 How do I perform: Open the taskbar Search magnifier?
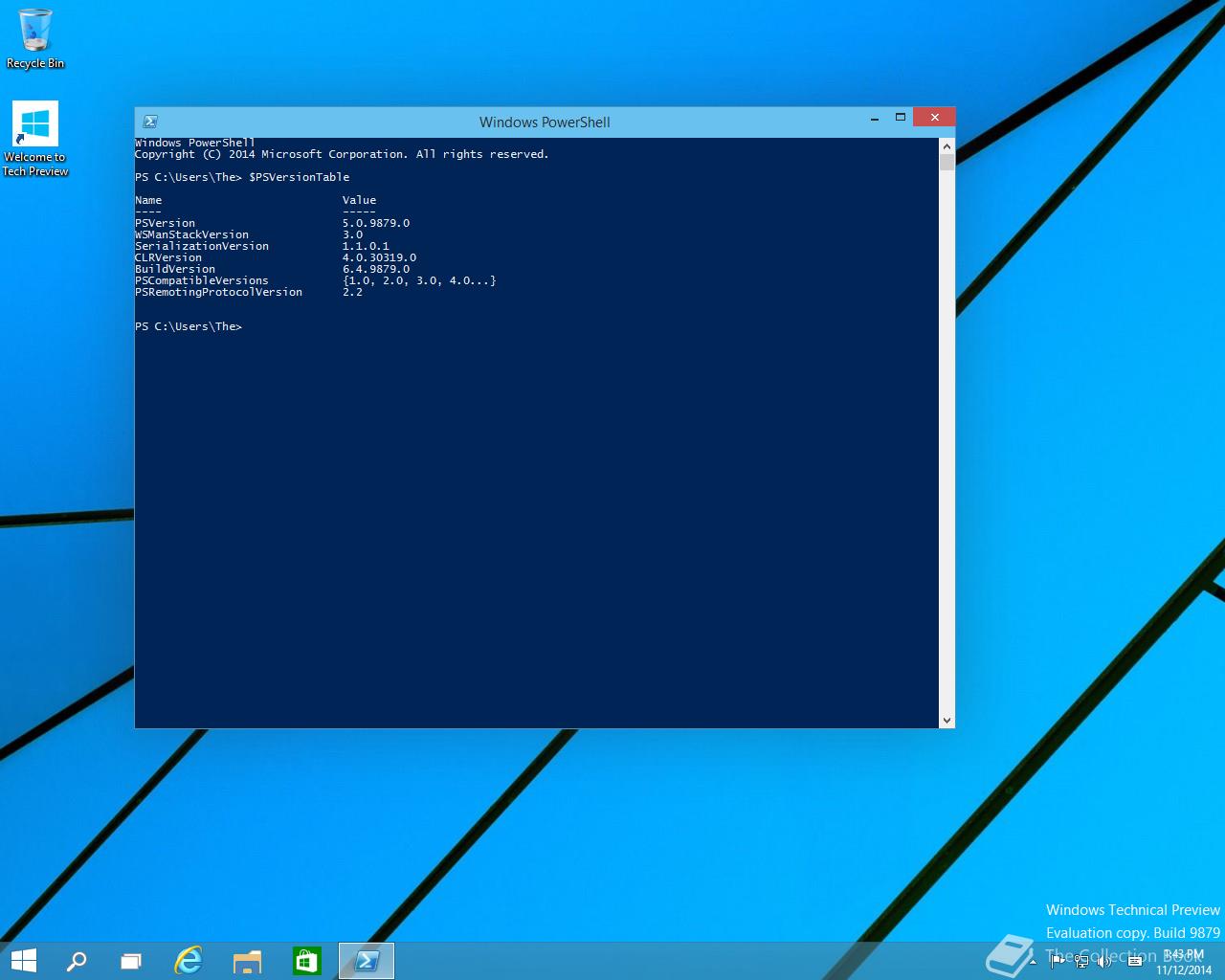coord(77,961)
